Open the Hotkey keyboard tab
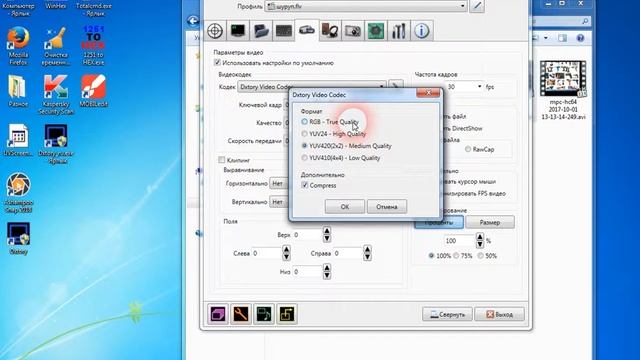This screenshot has height=360, width=640. tap(284, 31)
